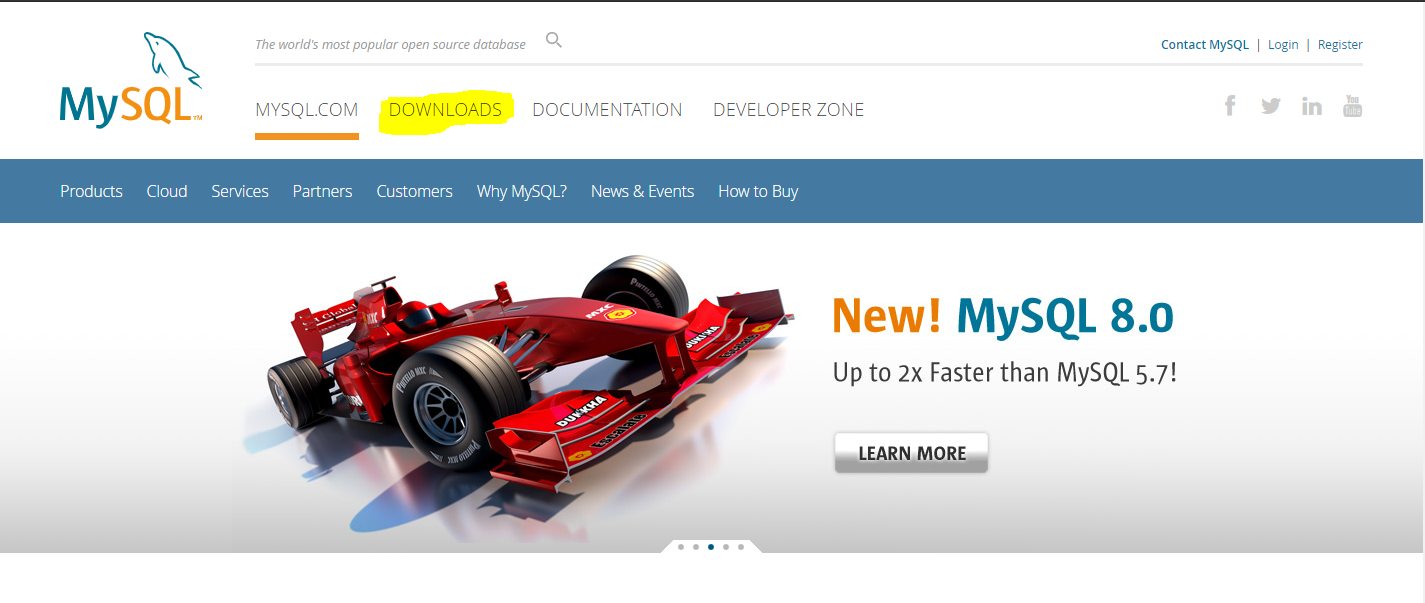Click the Contact MySQL link
The height and width of the screenshot is (603, 1425).
(1205, 44)
